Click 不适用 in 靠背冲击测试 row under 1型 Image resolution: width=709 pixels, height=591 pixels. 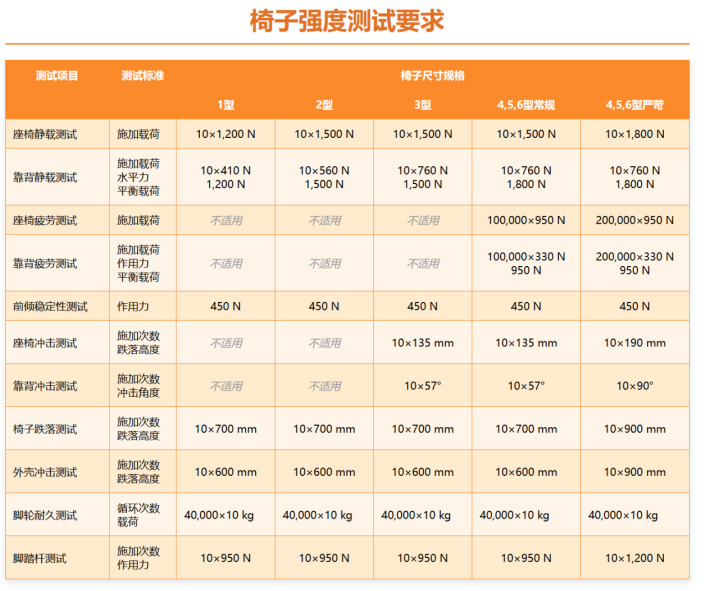226,386
